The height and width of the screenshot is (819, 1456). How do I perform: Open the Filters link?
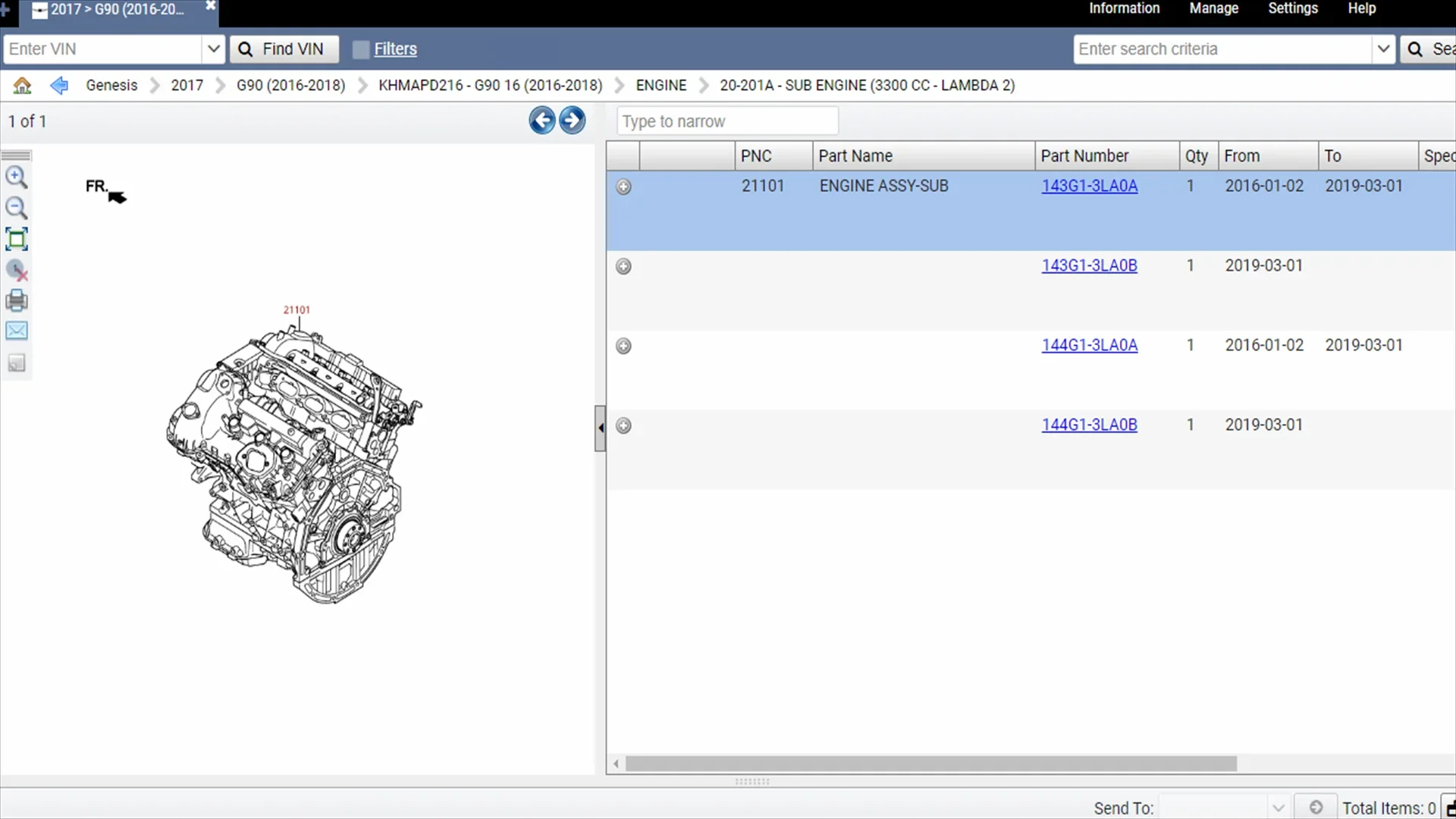pos(395,49)
